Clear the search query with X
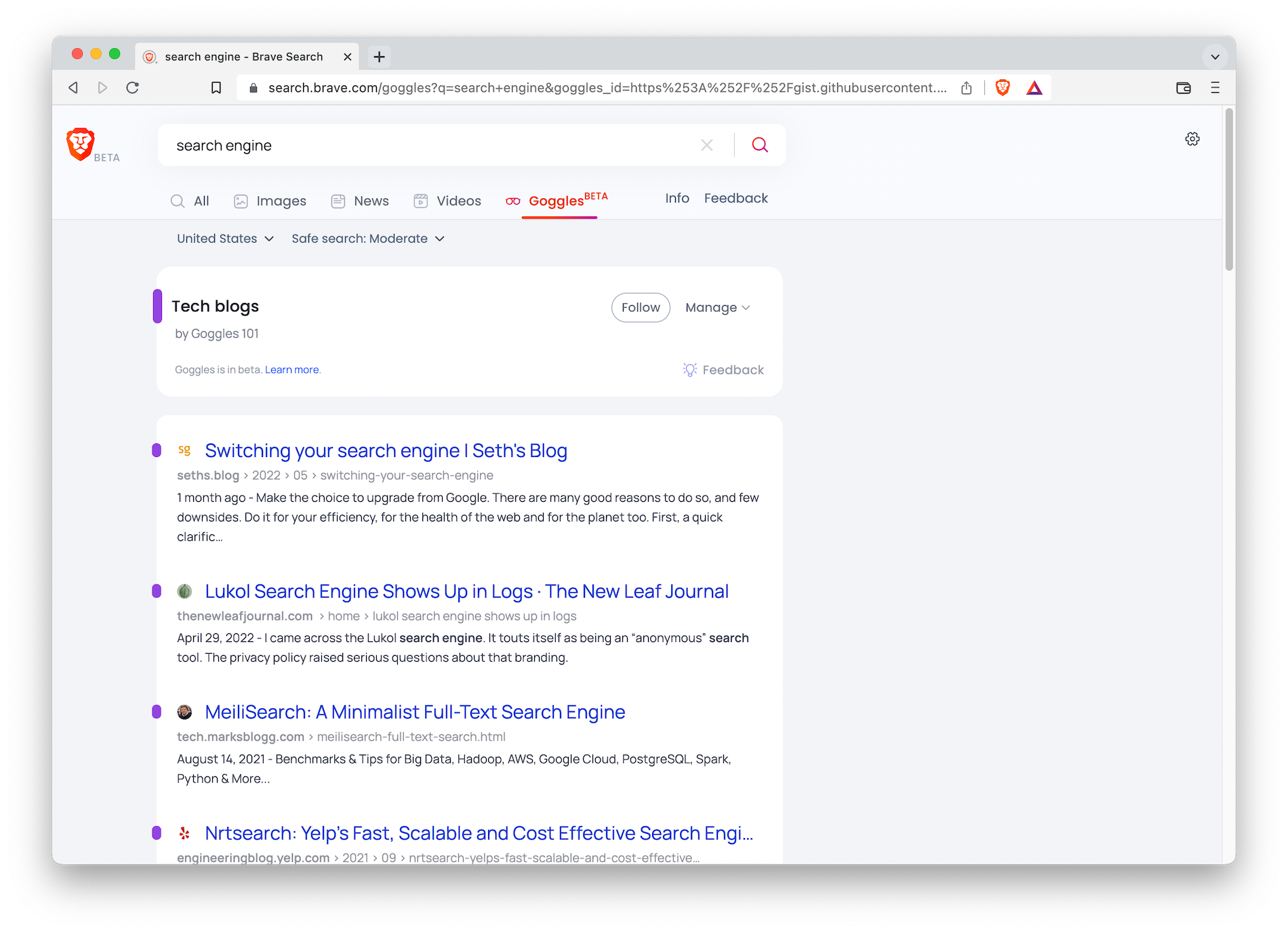 [x=707, y=145]
